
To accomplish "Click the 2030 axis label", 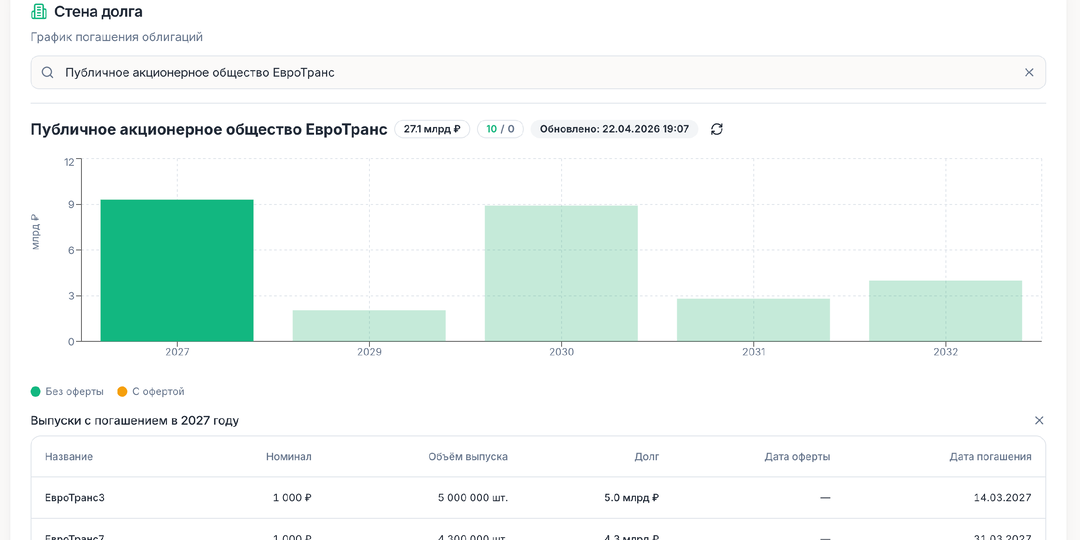I will pos(561,351).
